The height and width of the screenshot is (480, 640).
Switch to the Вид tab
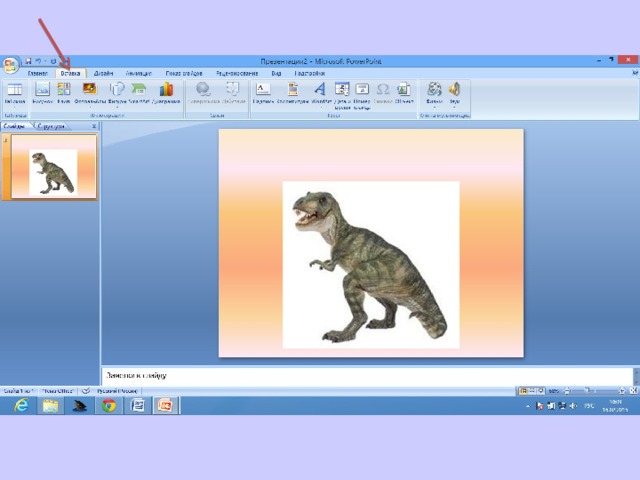click(276, 73)
